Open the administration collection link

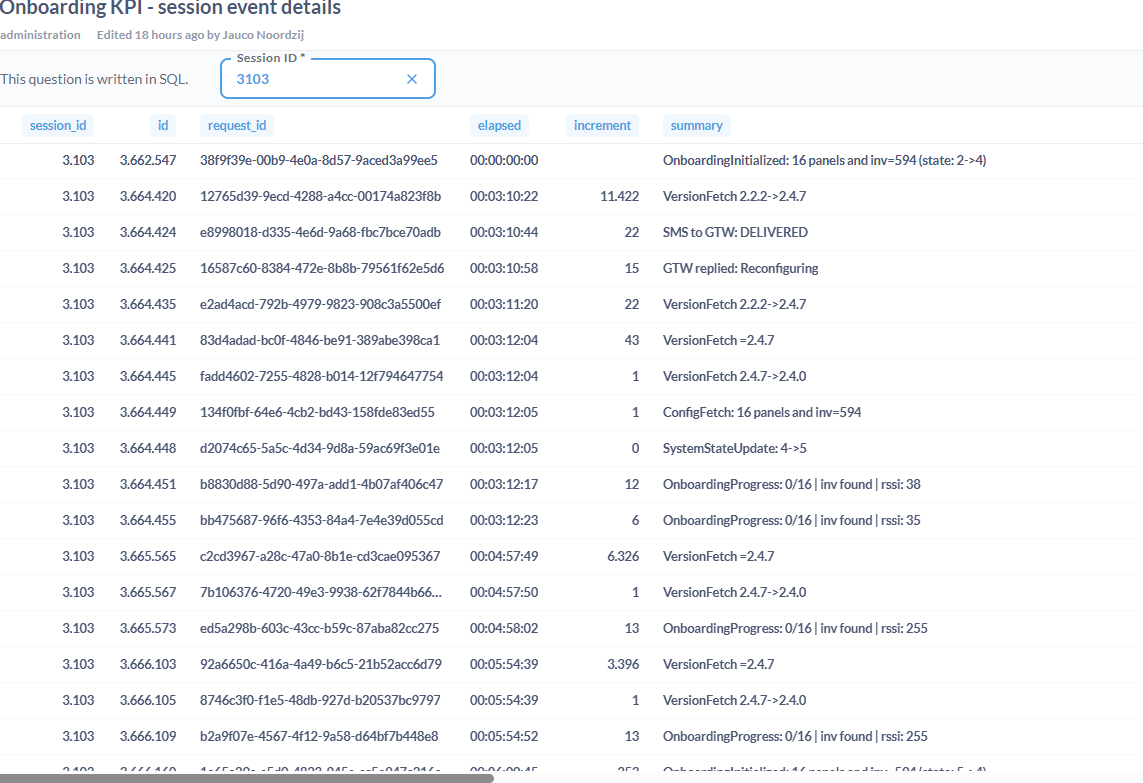(x=40, y=35)
